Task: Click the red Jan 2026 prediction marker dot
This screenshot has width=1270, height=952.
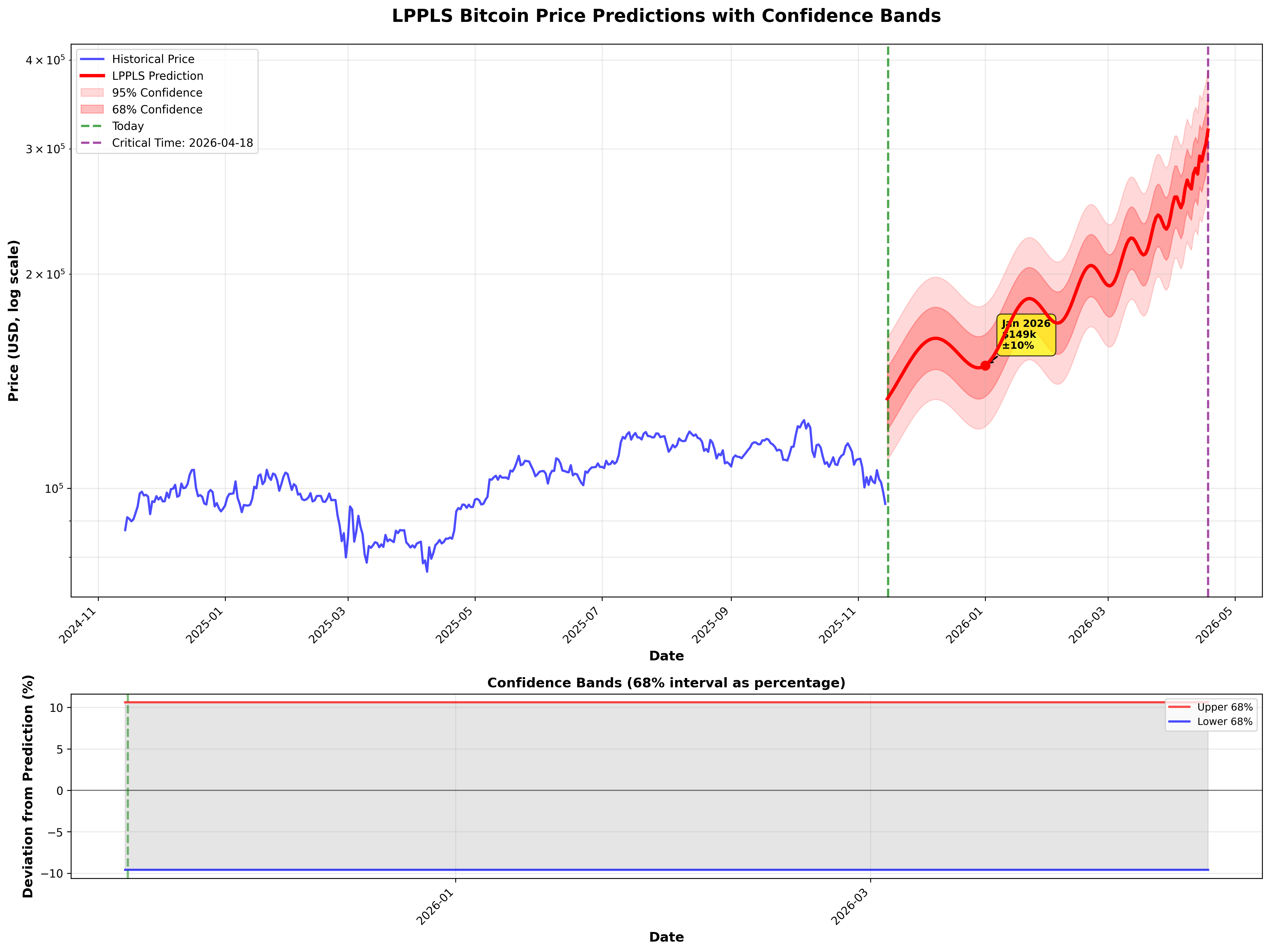Action: [985, 365]
